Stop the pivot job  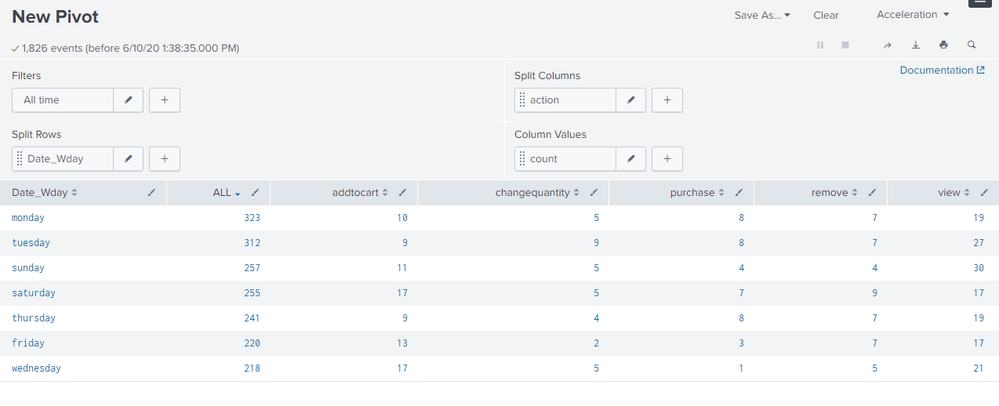pos(845,45)
